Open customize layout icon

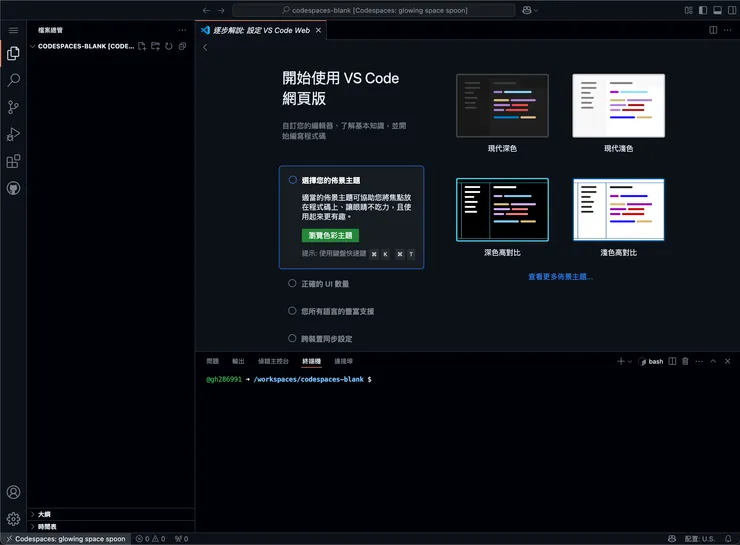[x=689, y=10]
